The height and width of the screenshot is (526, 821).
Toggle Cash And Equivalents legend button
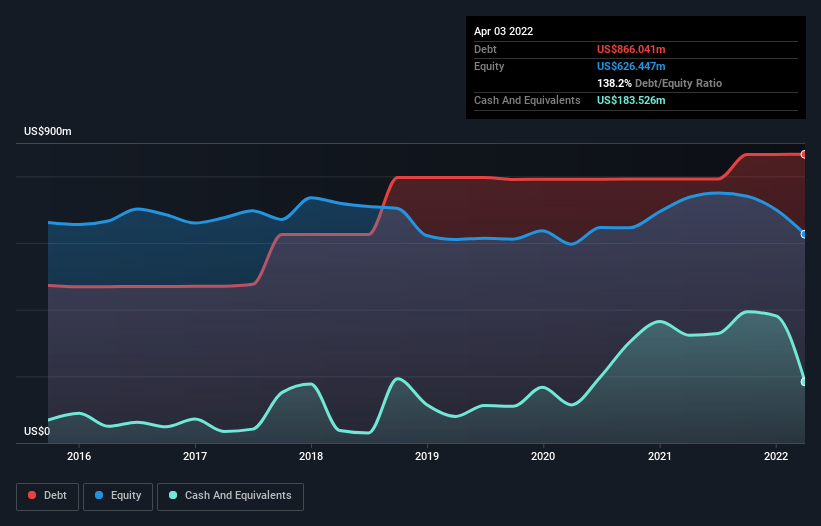[x=230, y=496]
